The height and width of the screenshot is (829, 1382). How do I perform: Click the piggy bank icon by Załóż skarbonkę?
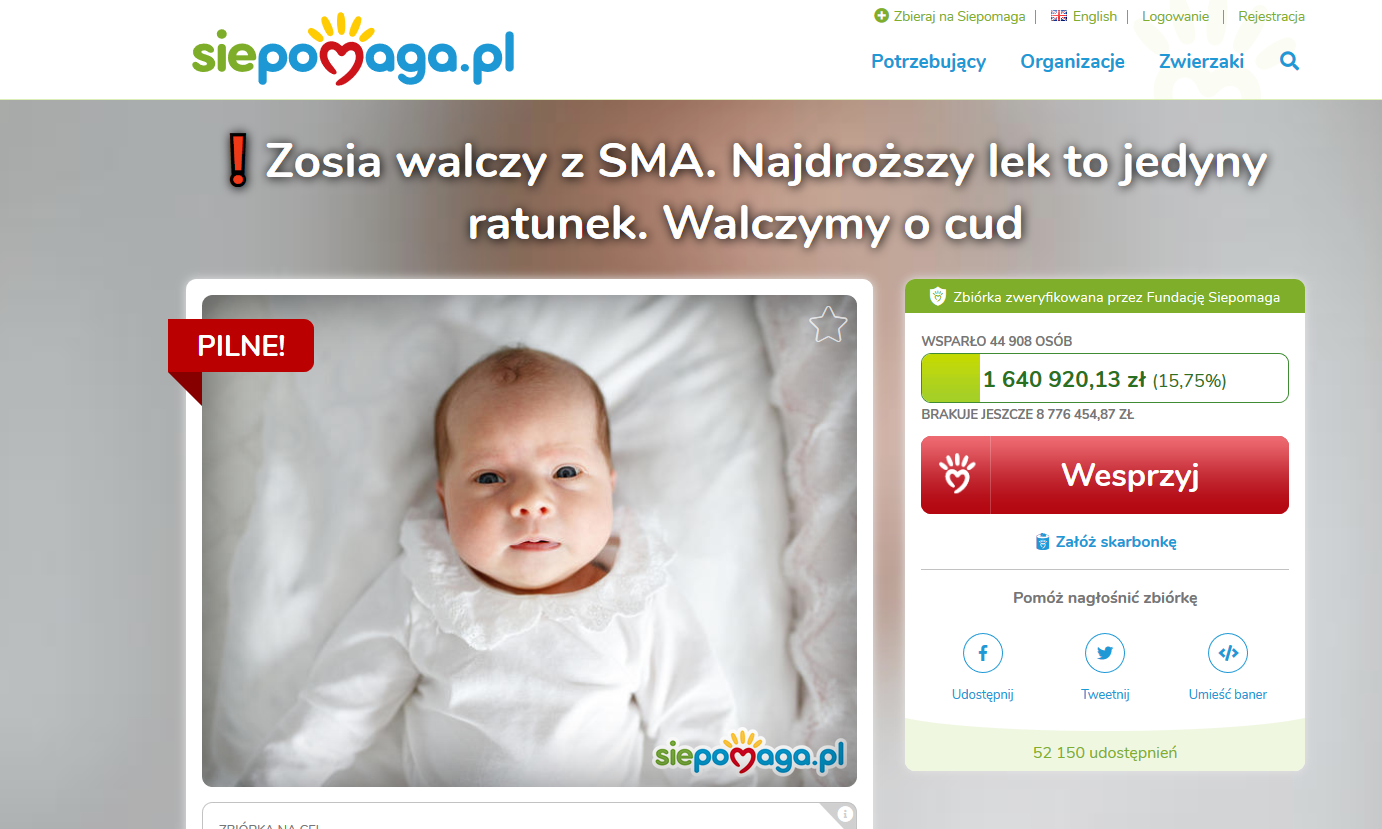1043,542
